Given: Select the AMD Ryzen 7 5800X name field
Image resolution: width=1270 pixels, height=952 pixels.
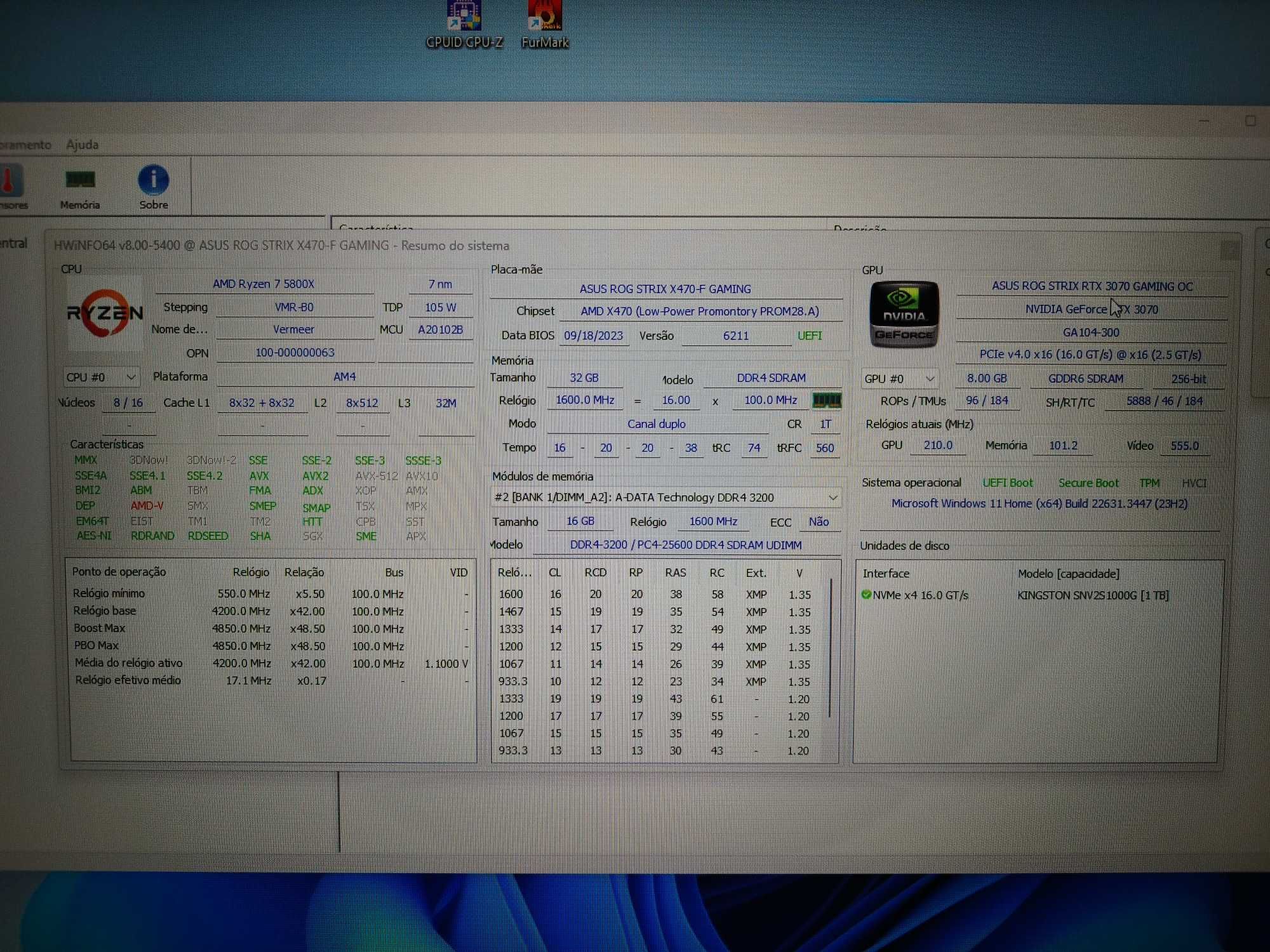Looking at the screenshot, I should click(264, 284).
